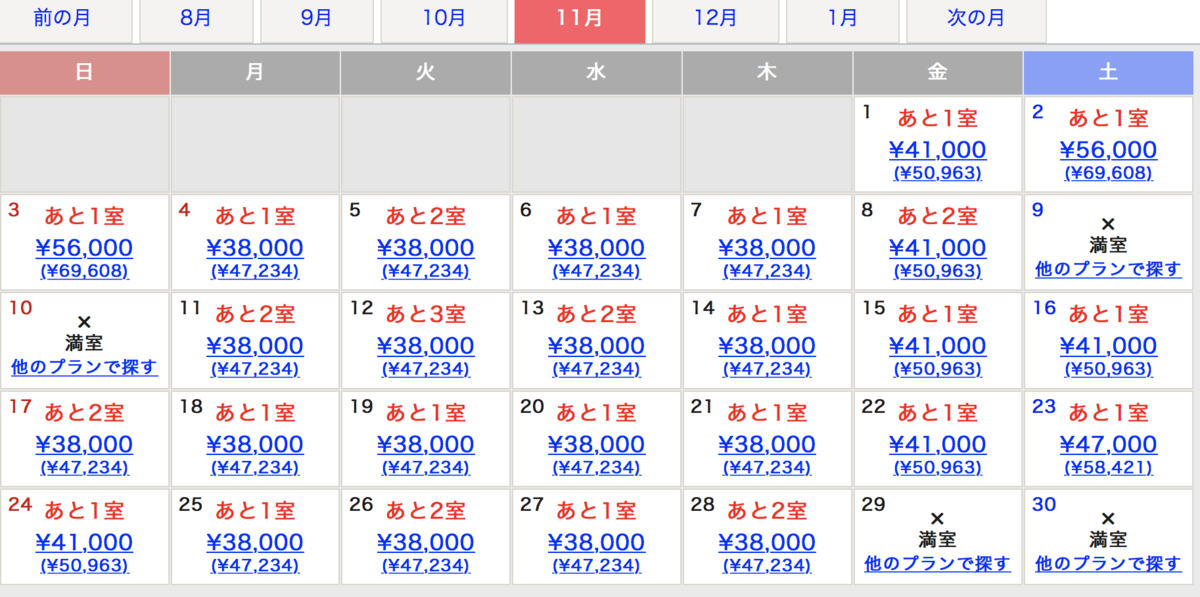Switch to the 12月 month tab

pyautogui.click(x=715, y=18)
